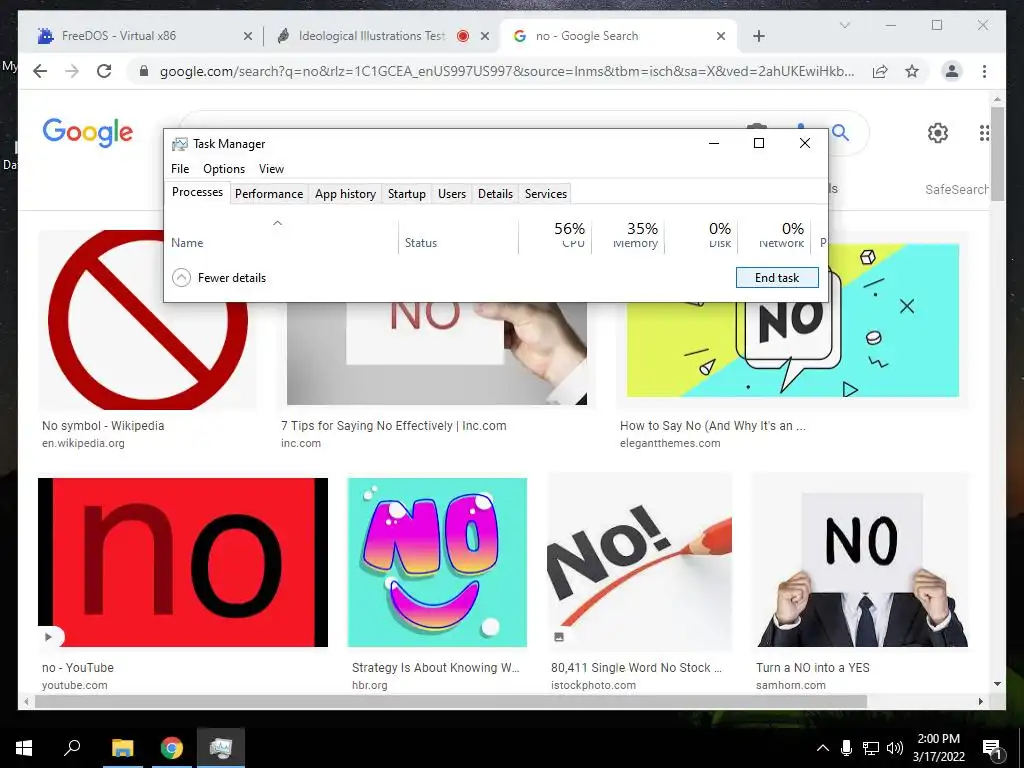
Task: Maximize the Task Manager window
Action: tap(759, 143)
